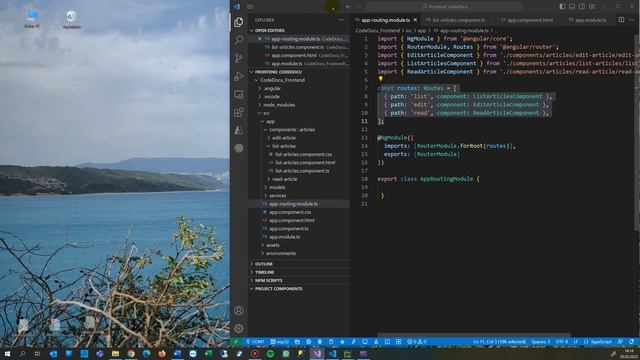Image resolution: width=640 pixels, height=360 pixels.
Task: Expand the services folder
Action: pyautogui.click(x=299, y=196)
